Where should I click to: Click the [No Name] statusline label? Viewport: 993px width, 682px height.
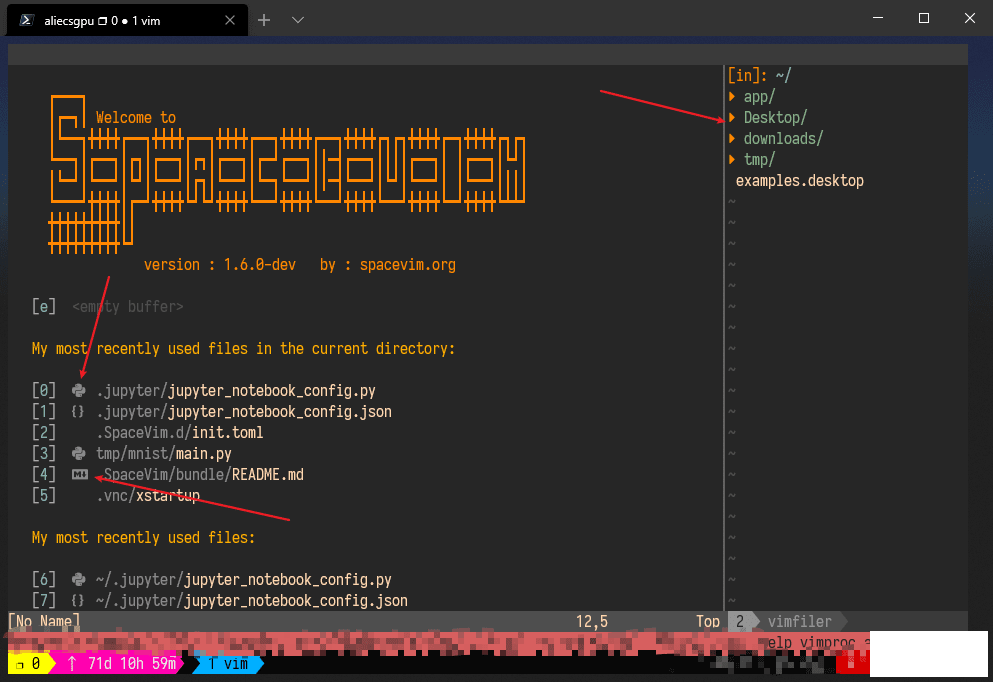point(44,621)
